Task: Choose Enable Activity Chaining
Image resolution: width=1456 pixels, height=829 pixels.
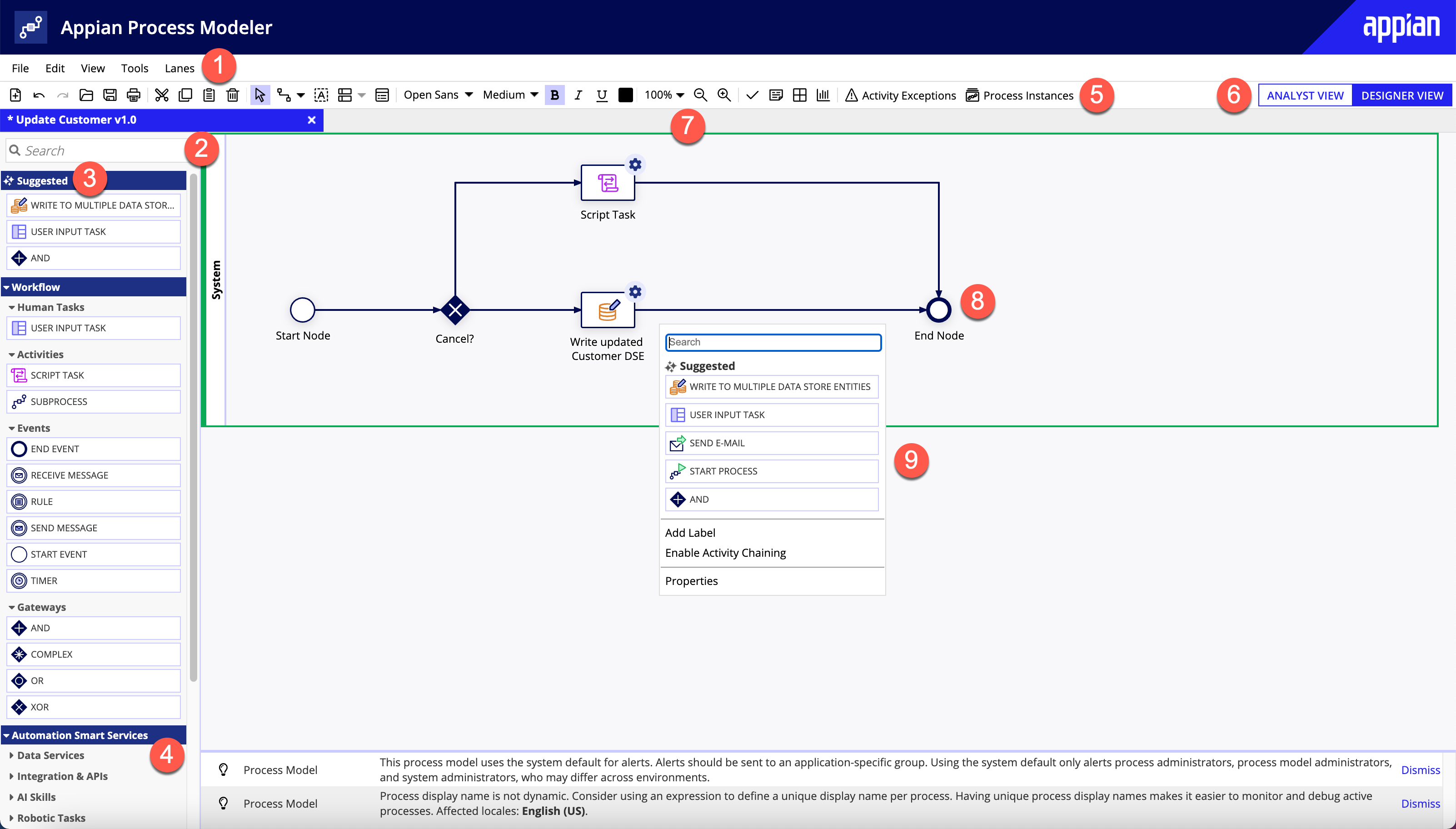Action: 725,553
